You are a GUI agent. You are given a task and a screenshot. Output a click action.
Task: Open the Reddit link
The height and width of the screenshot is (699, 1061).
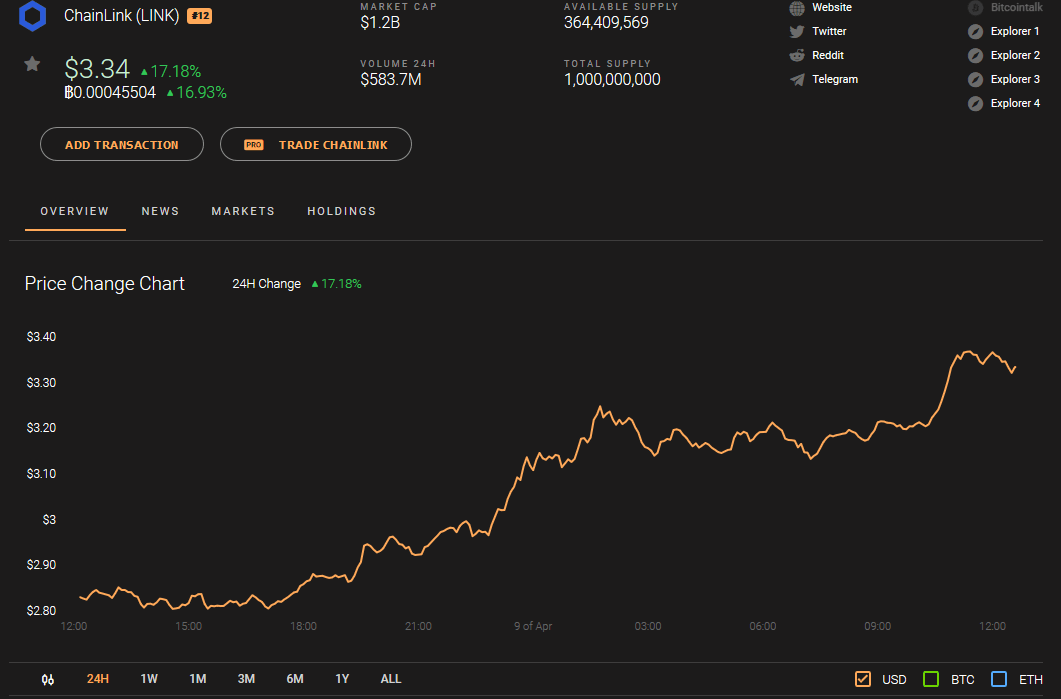coord(828,55)
